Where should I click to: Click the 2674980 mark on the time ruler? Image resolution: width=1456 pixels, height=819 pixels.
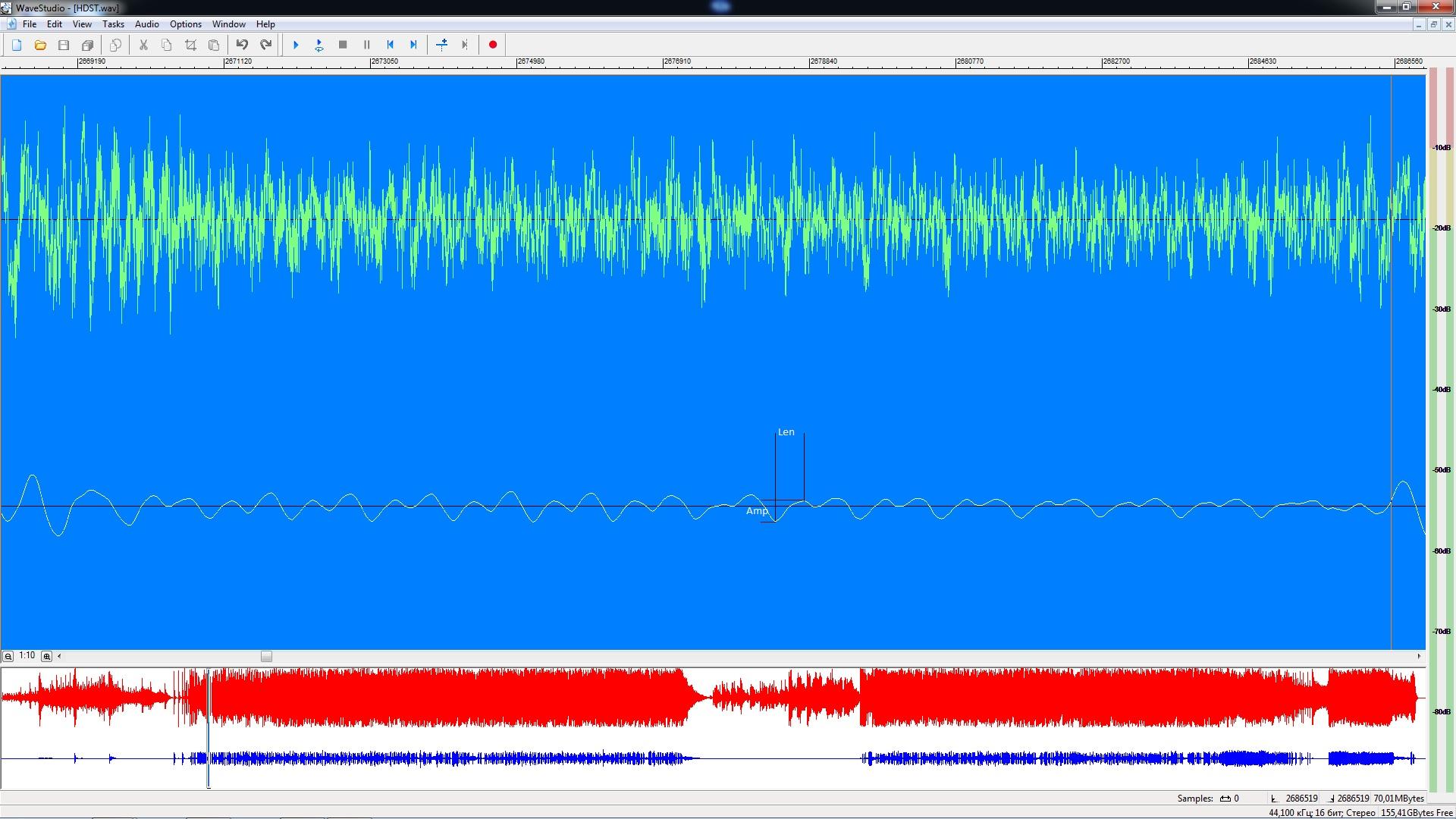[x=530, y=61]
